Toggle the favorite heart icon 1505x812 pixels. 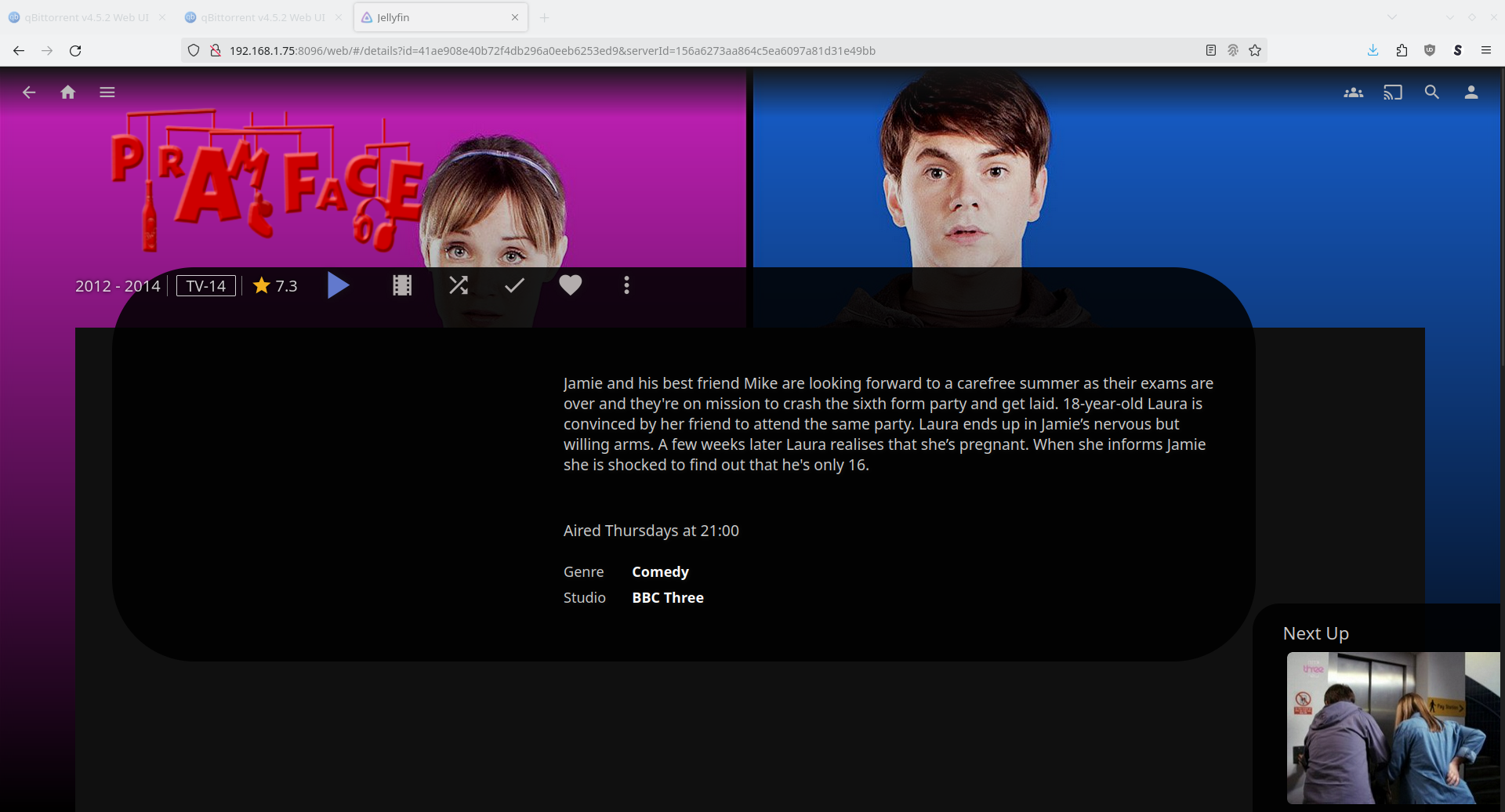point(570,285)
